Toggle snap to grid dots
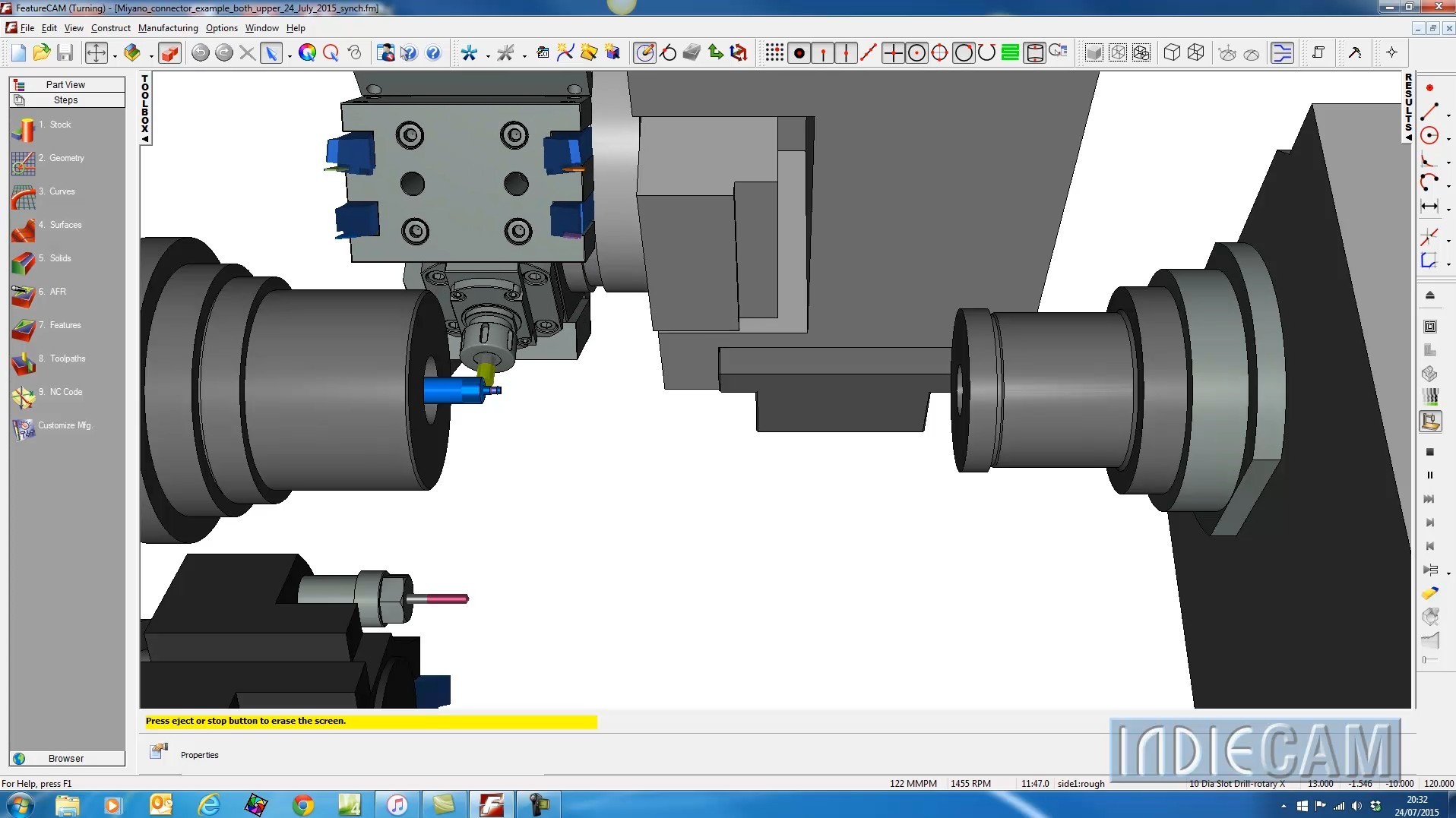 [x=774, y=52]
